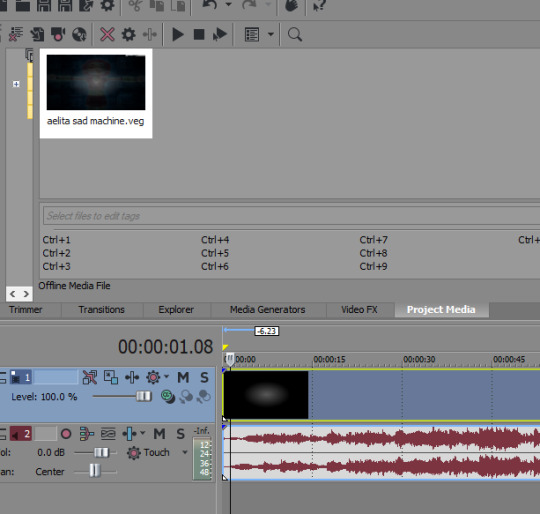This screenshot has height=514, width=540.
Task: Click Remove Unused Media icon
Action: 15,34
